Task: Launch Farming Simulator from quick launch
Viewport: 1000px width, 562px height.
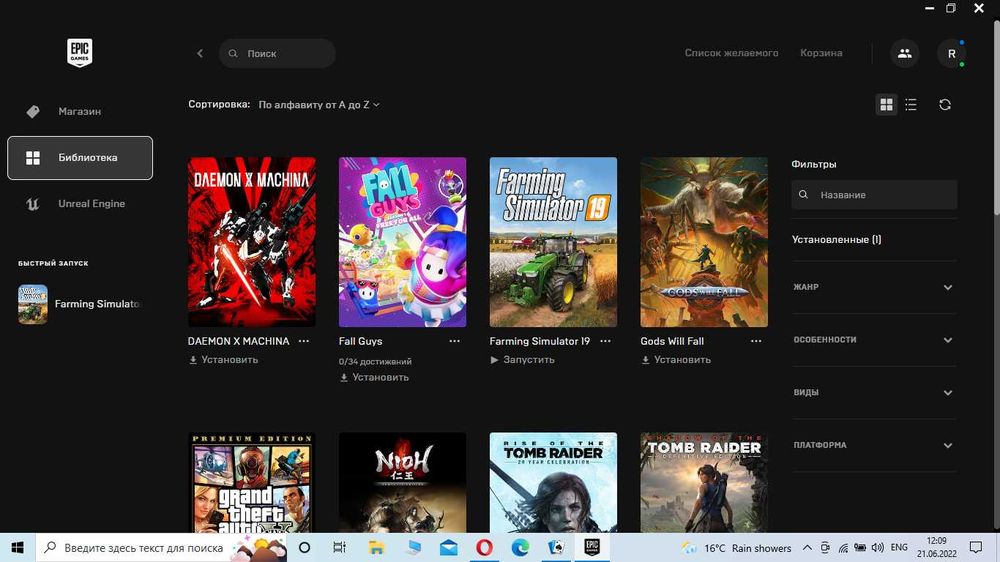Action: click(80, 304)
